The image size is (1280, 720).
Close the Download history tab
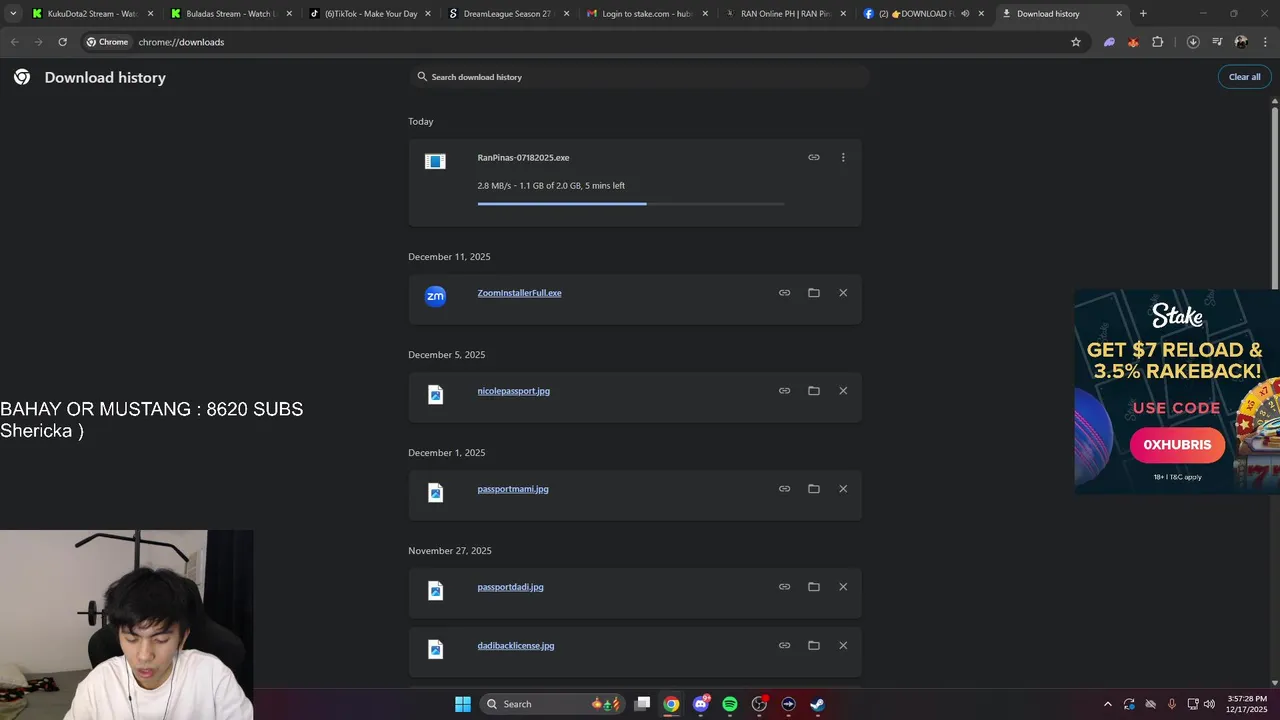(1119, 14)
